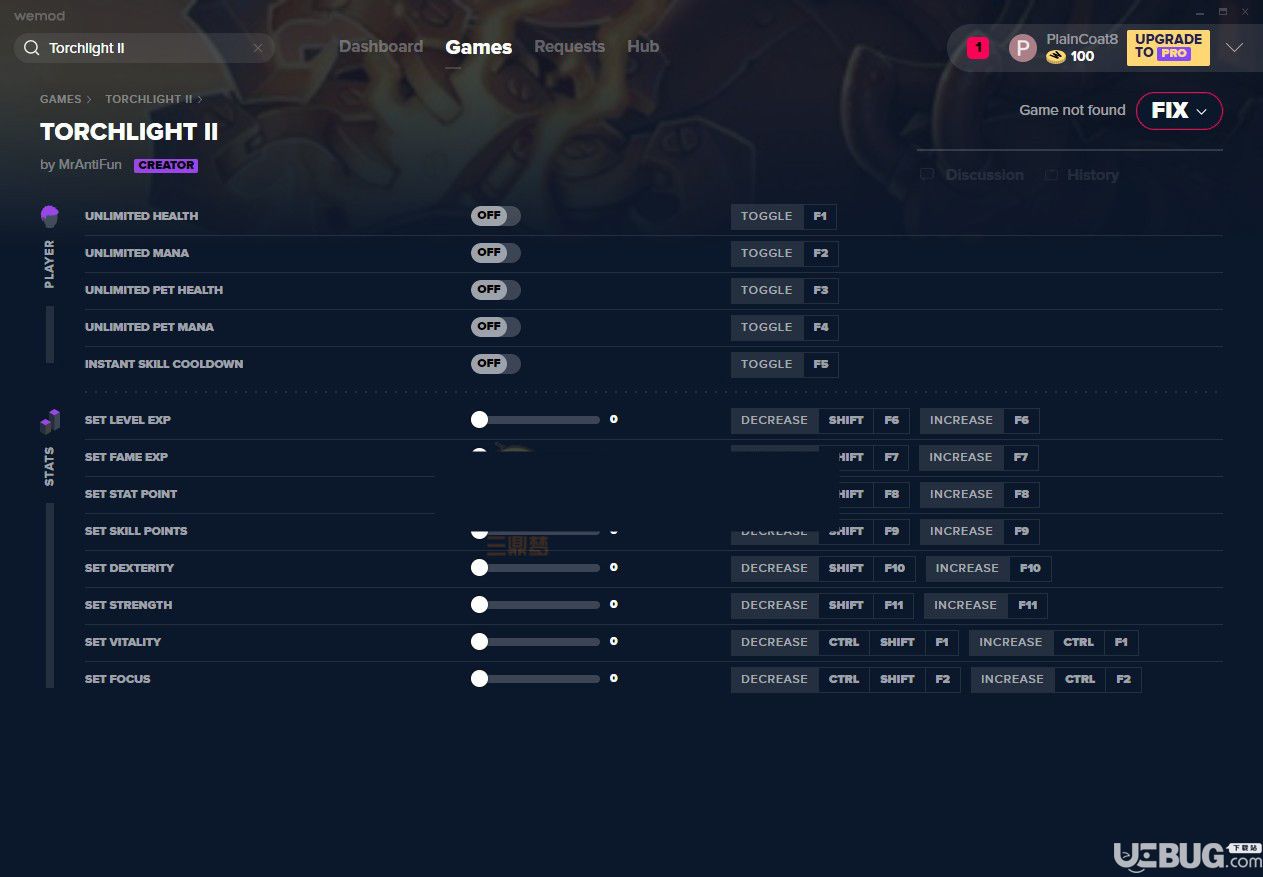Click the Game not found status
This screenshot has width=1263, height=877.
[1072, 110]
